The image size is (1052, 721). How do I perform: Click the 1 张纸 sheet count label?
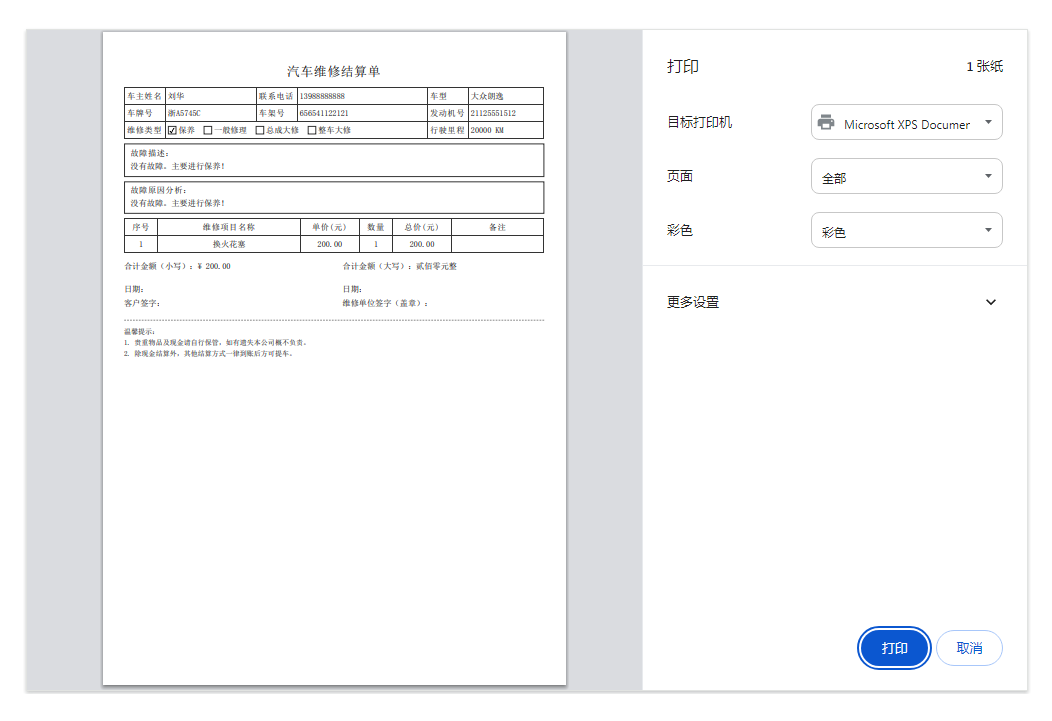coord(984,66)
